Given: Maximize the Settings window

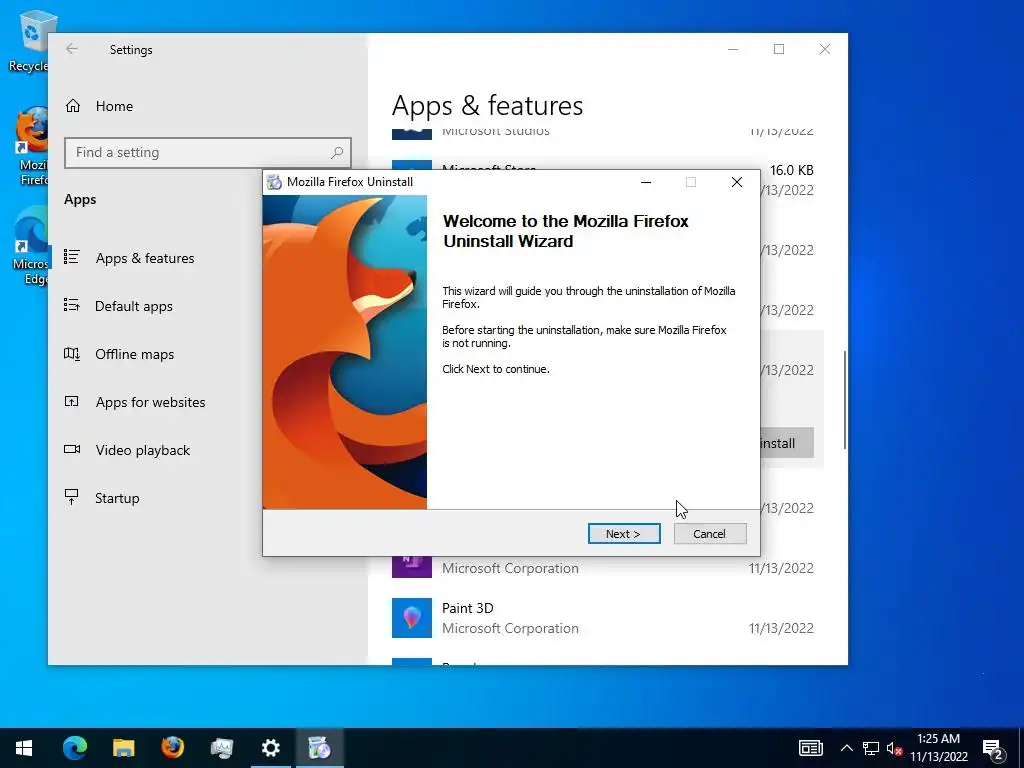Looking at the screenshot, I should pyautogui.click(x=778, y=49).
